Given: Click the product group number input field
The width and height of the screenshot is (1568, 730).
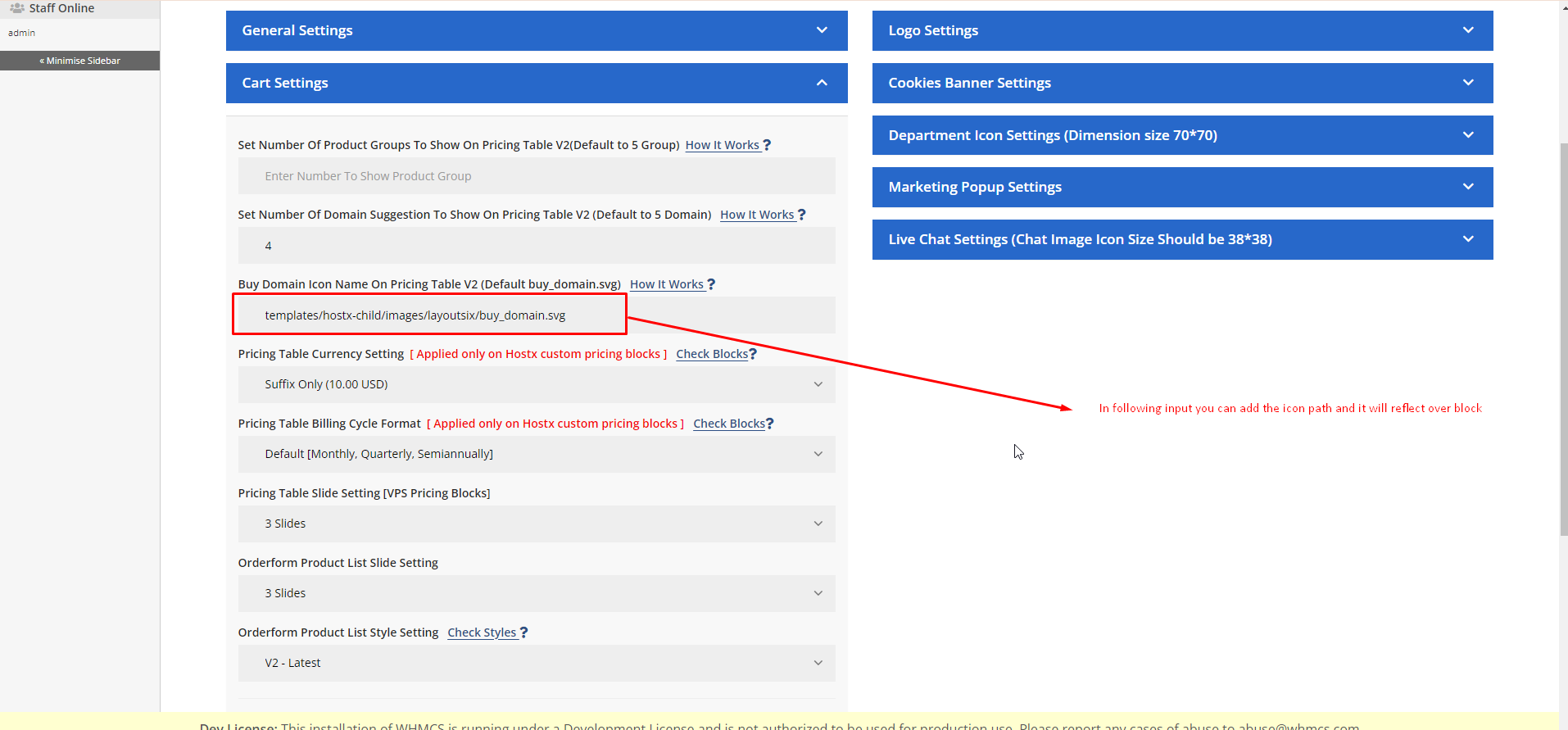Looking at the screenshot, I should 536,176.
